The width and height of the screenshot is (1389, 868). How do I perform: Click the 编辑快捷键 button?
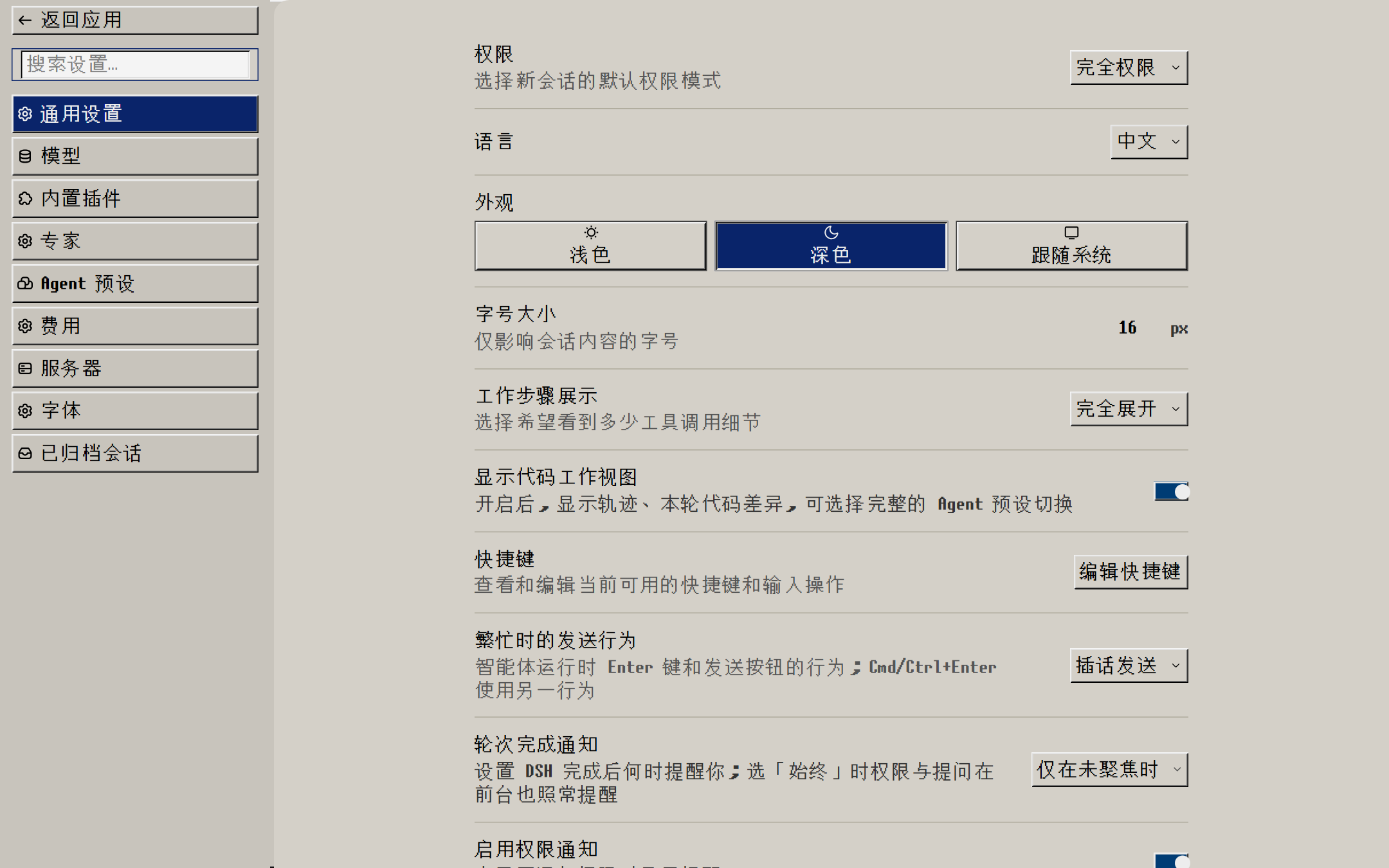tap(1130, 572)
